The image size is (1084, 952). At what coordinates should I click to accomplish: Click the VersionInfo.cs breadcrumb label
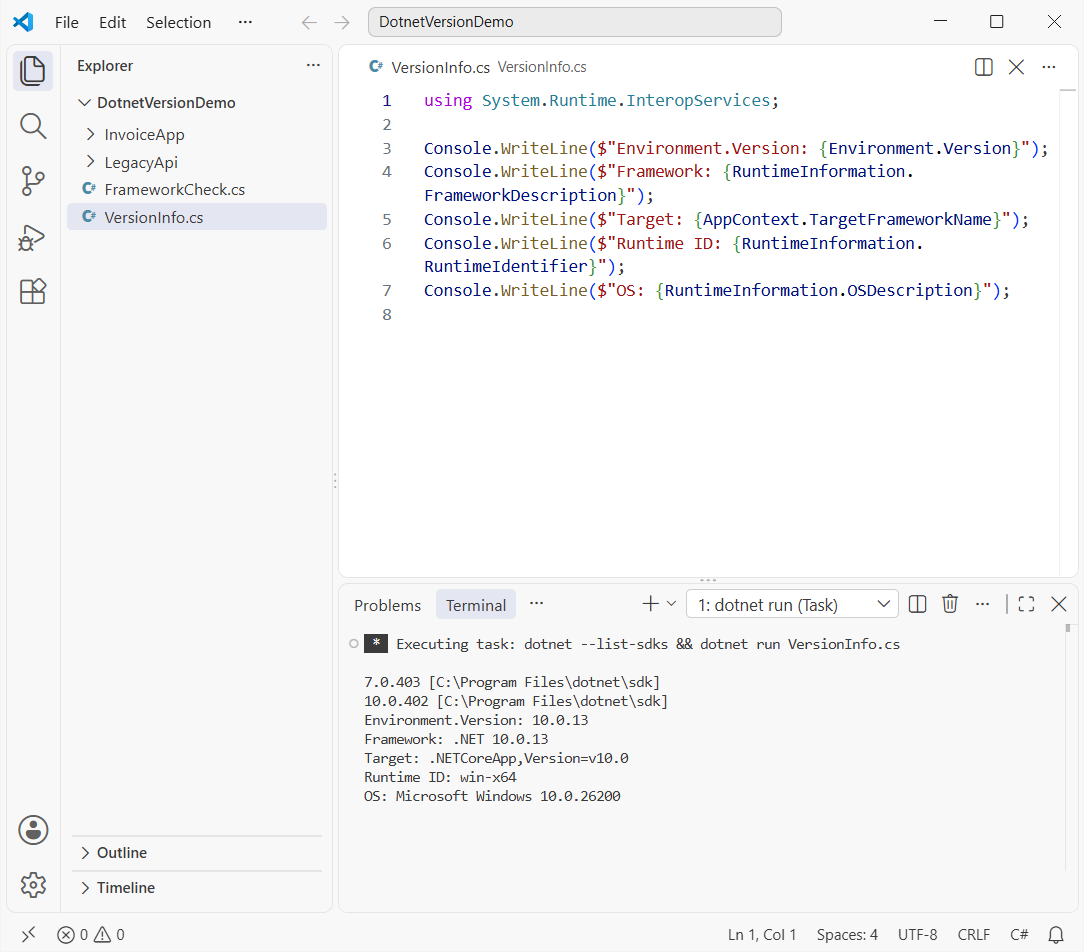pos(542,67)
